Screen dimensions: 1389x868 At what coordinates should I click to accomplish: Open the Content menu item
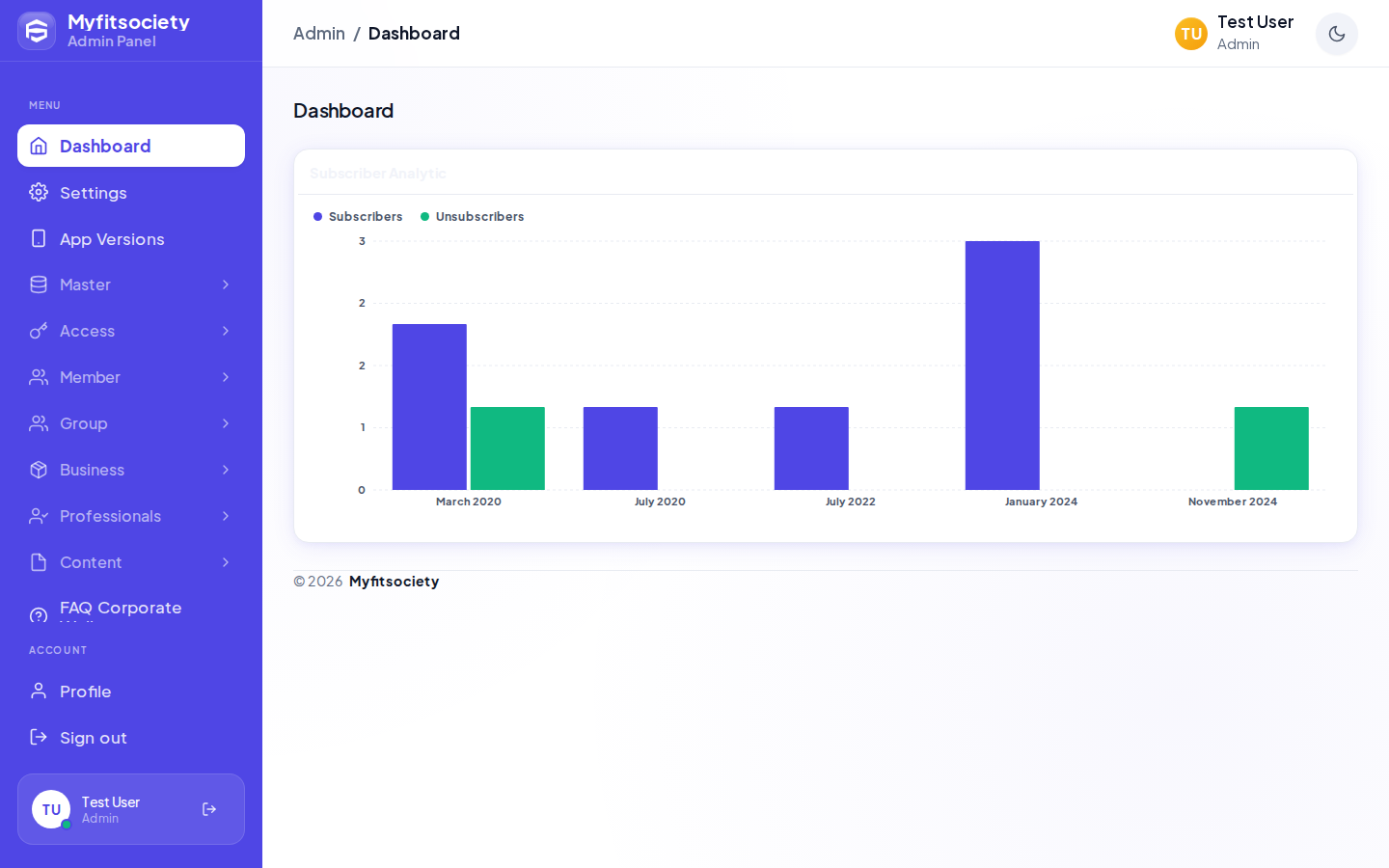pos(131,562)
